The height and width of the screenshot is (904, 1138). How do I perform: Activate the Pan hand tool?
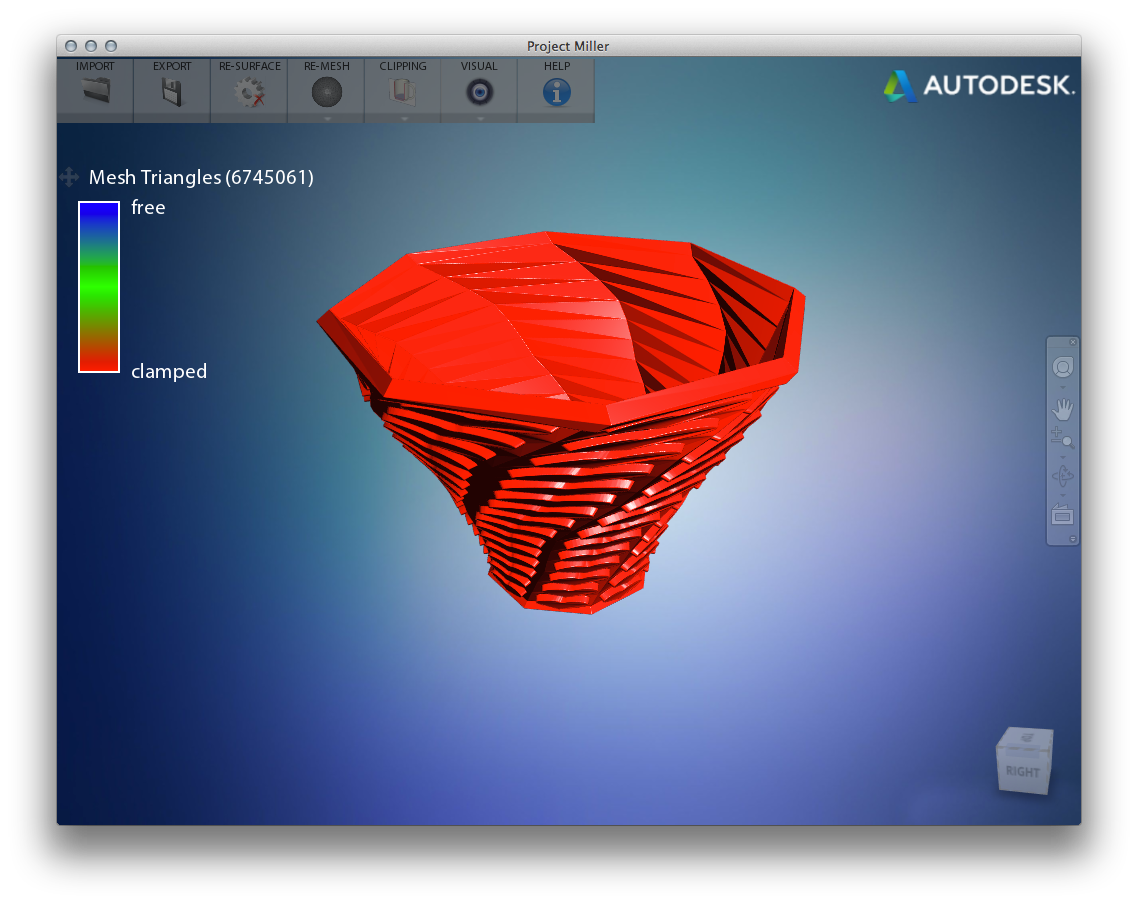tap(1062, 409)
